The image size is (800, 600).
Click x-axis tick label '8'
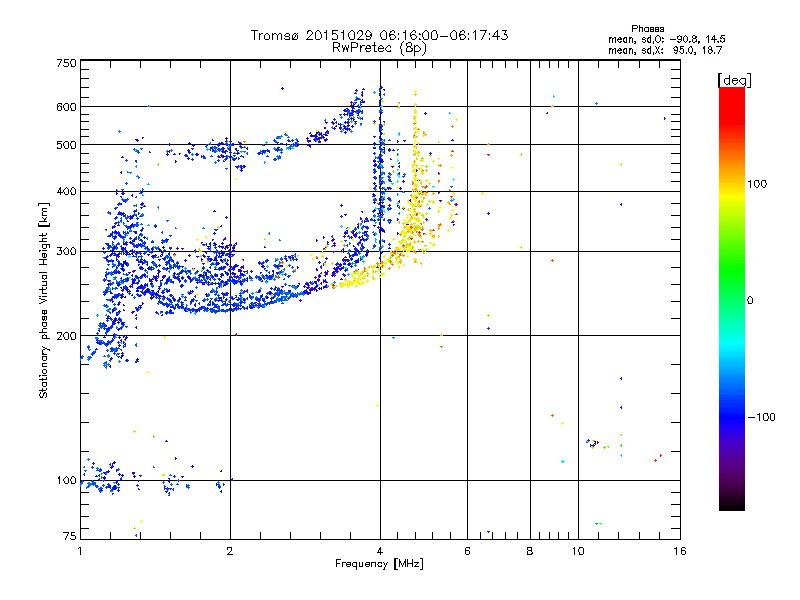pyautogui.click(x=530, y=551)
